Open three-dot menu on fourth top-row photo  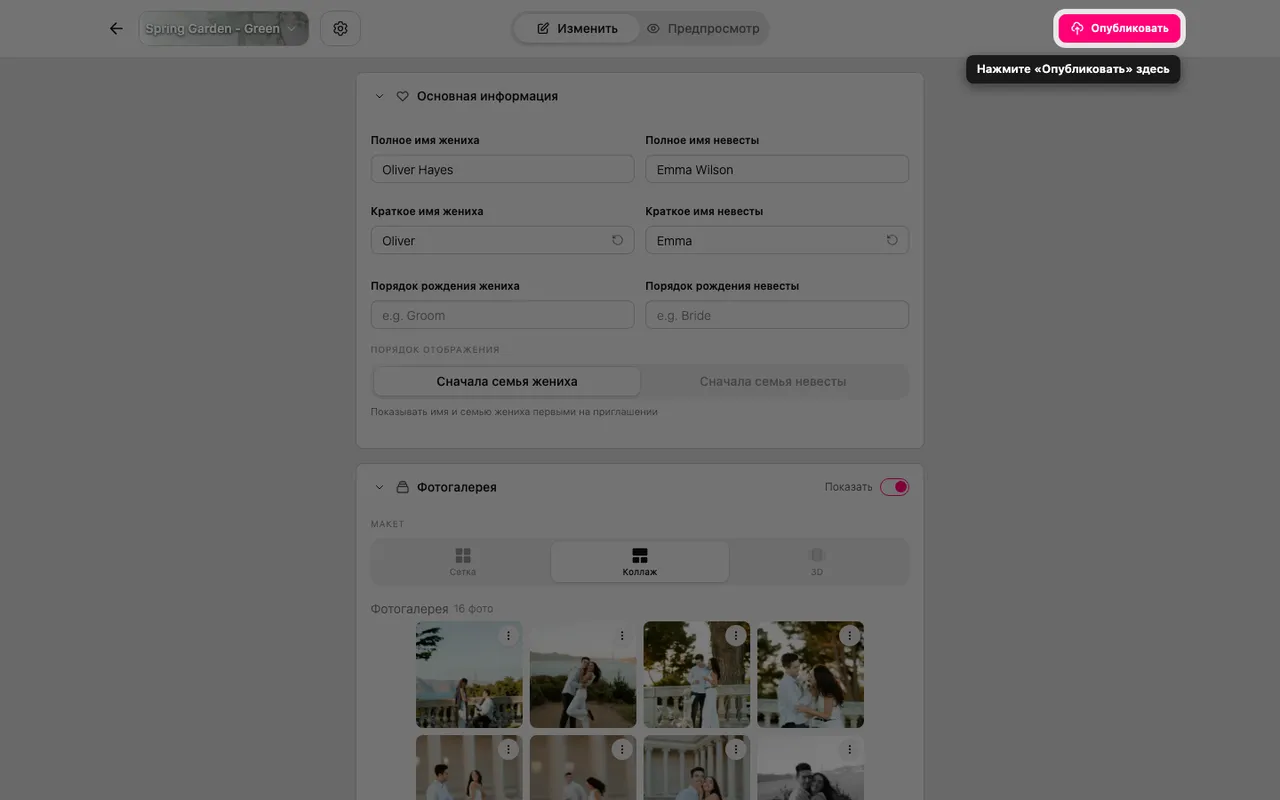pyautogui.click(x=850, y=635)
